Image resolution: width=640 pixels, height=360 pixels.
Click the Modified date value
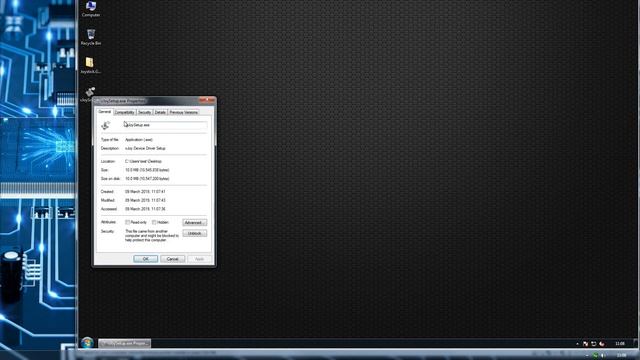coord(145,200)
